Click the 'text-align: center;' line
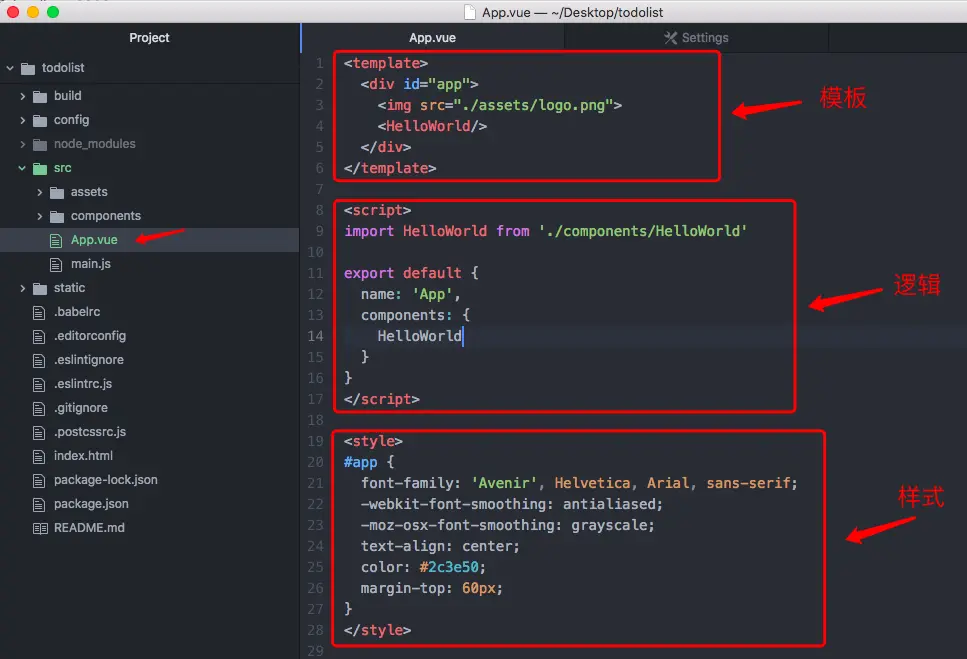The width and height of the screenshot is (967, 659). tap(440, 546)
